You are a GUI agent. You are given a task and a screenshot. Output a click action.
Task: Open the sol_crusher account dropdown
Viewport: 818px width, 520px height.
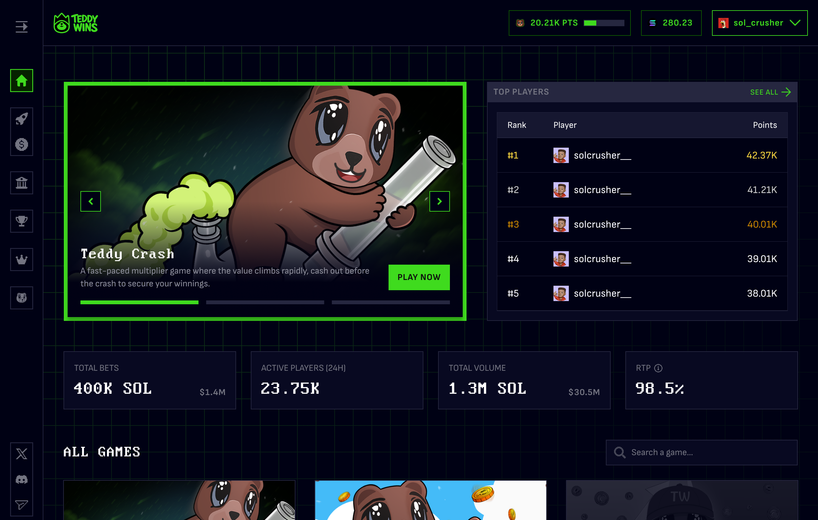tap(760, 23)
